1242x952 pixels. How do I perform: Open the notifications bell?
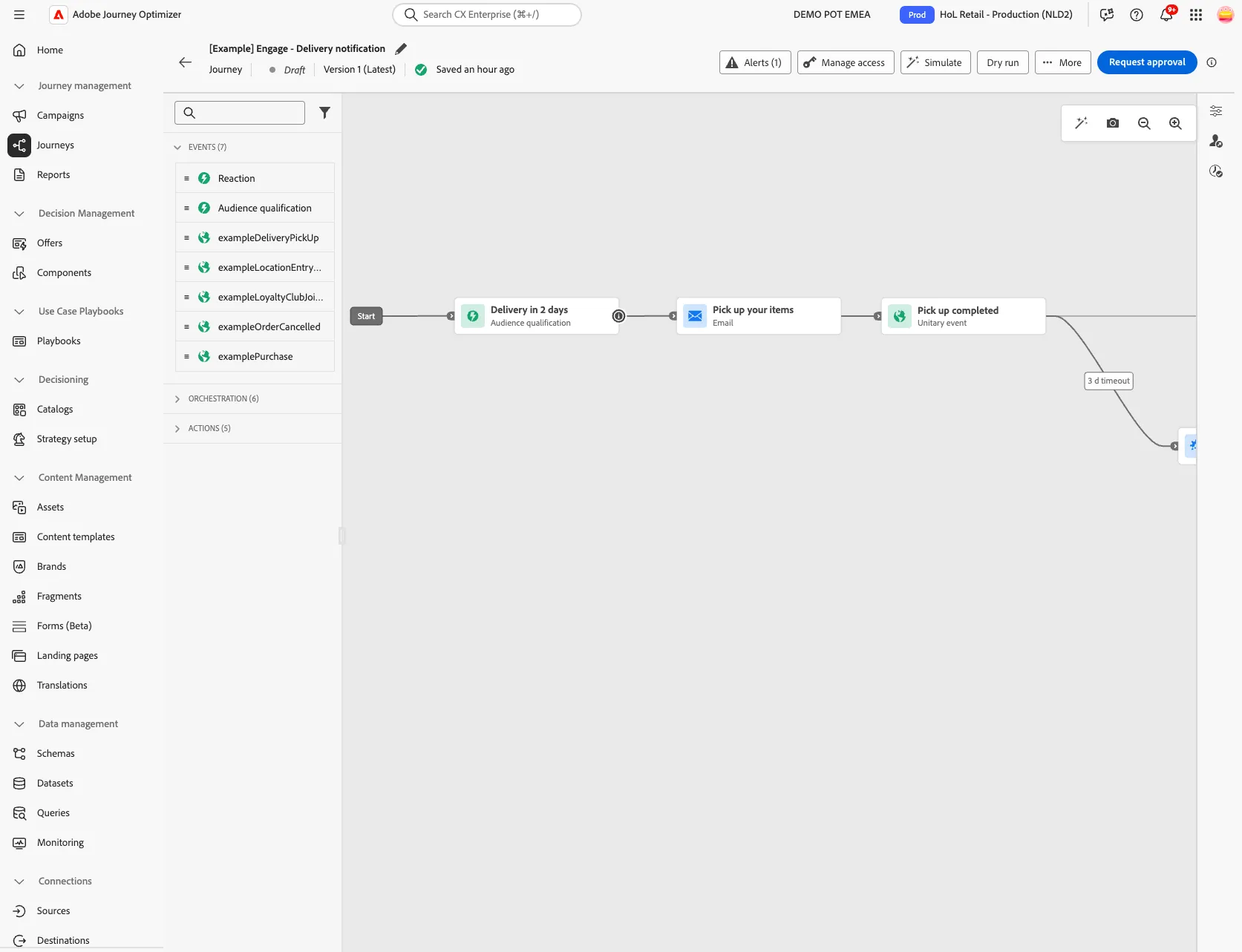(x=1167, y=15)
